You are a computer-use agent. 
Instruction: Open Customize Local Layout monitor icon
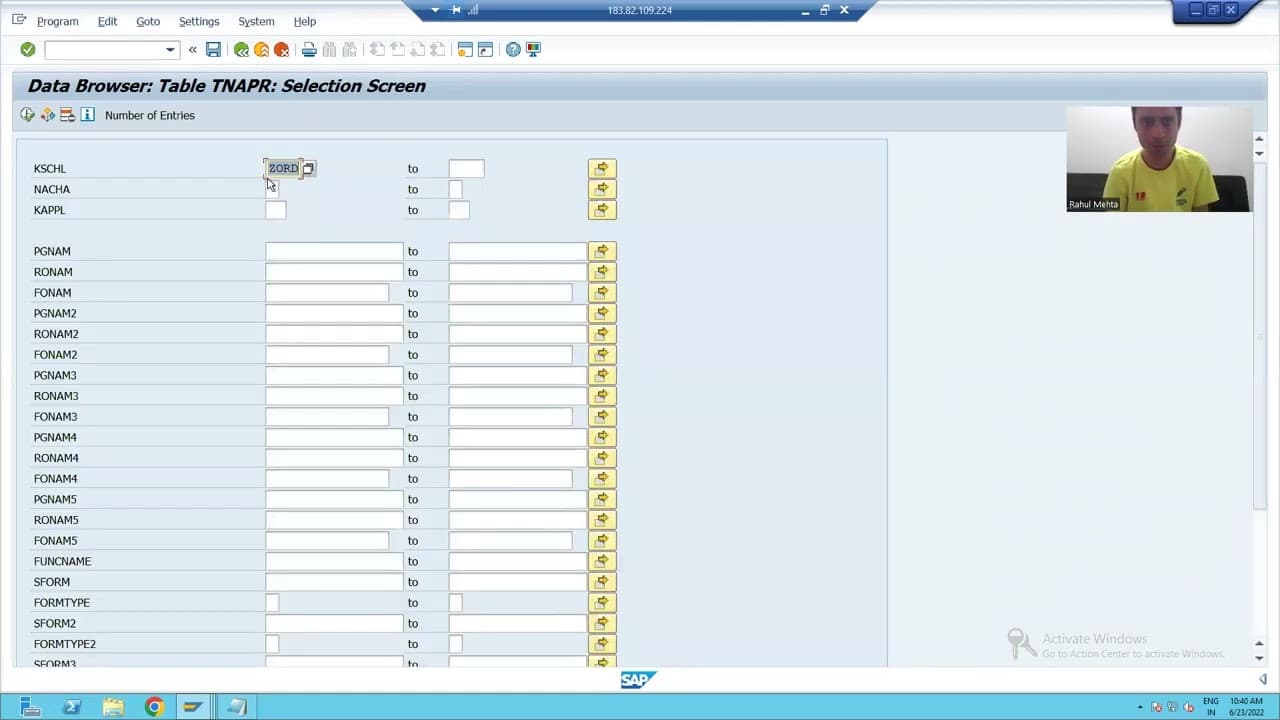(x=533, y=49)
